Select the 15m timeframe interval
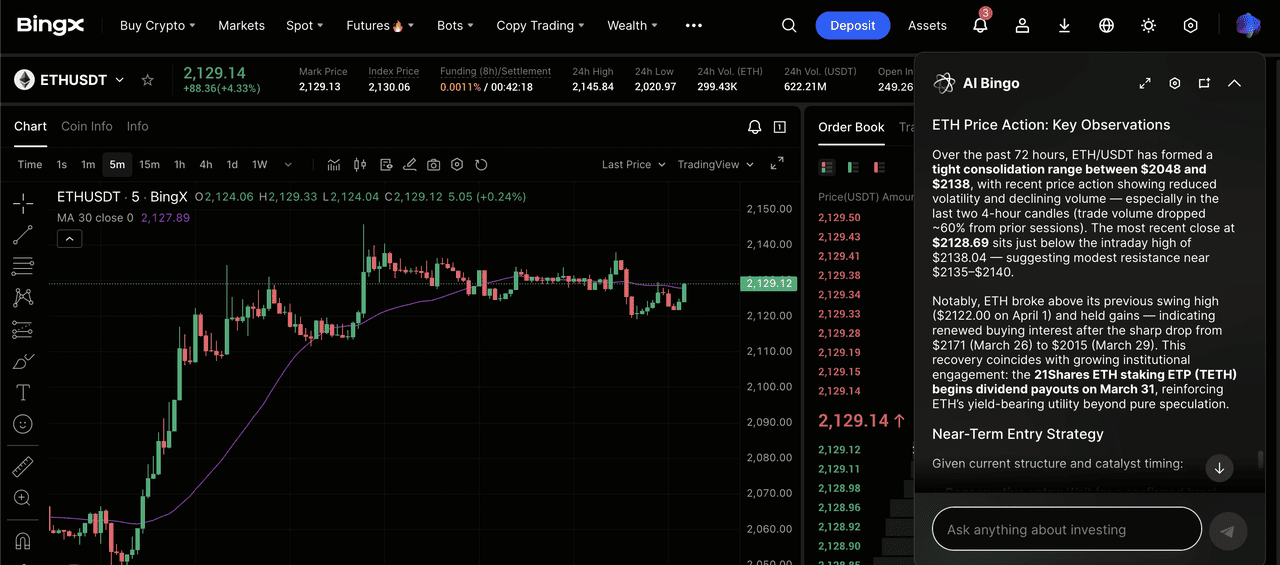1280x565 pixels. (x=149, y=165)
